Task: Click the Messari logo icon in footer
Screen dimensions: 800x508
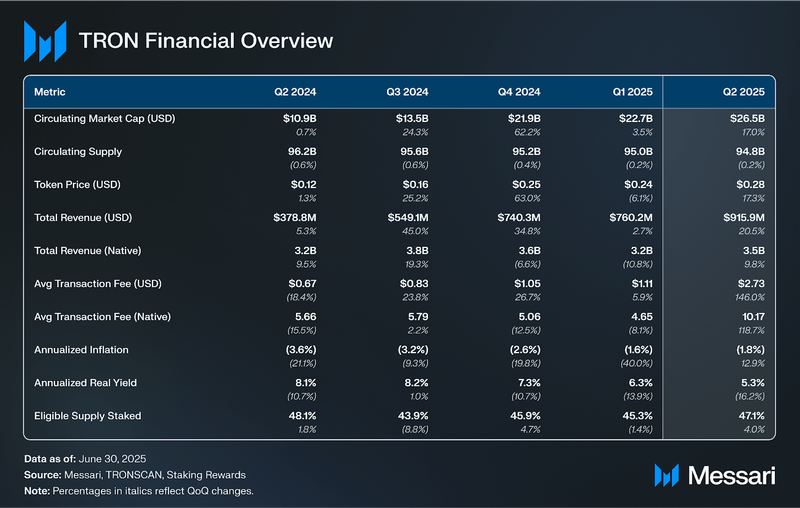Action: (x=666, y=475)
